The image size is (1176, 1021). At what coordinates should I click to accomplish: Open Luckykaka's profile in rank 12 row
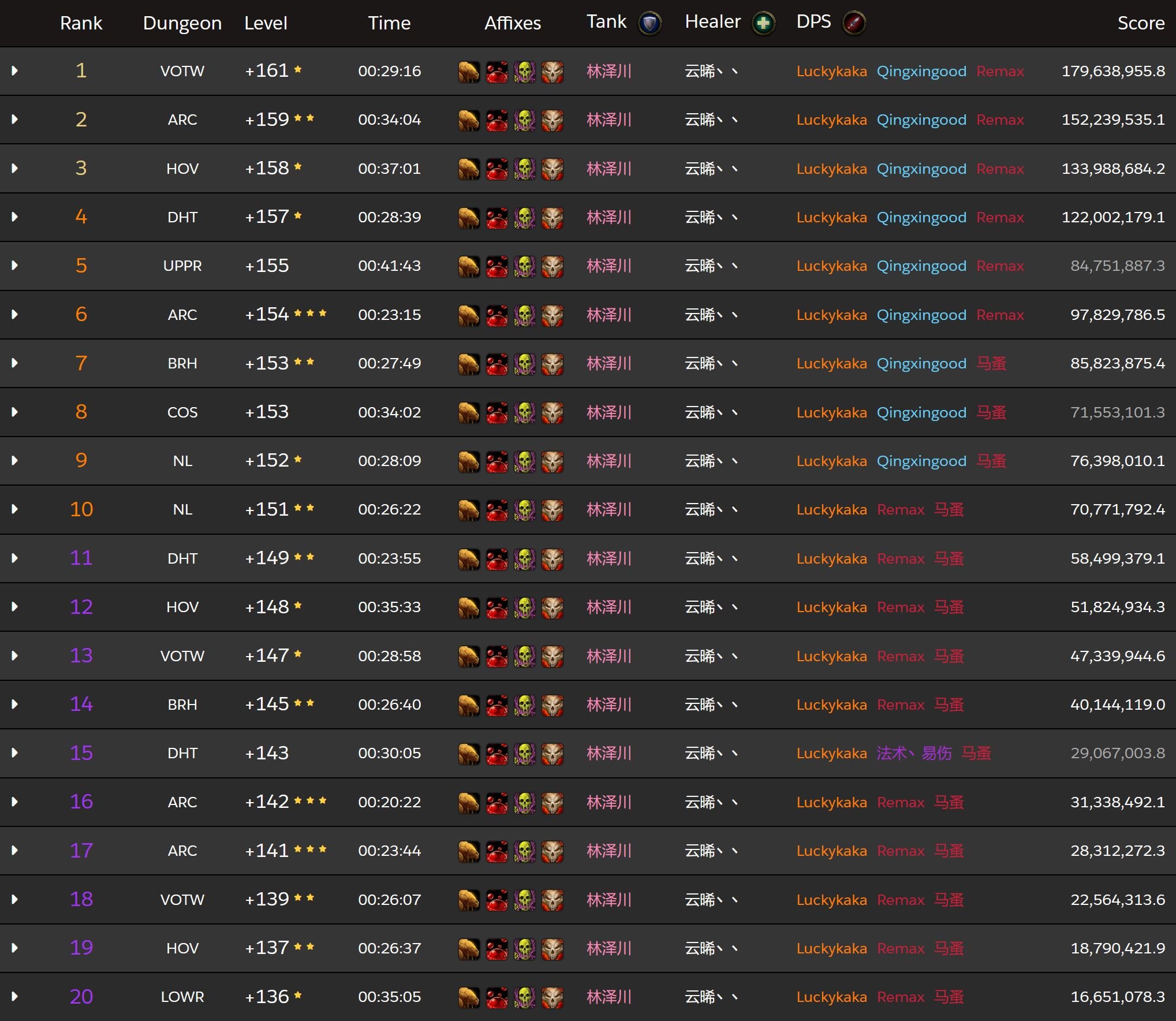(x=831, y=608)
